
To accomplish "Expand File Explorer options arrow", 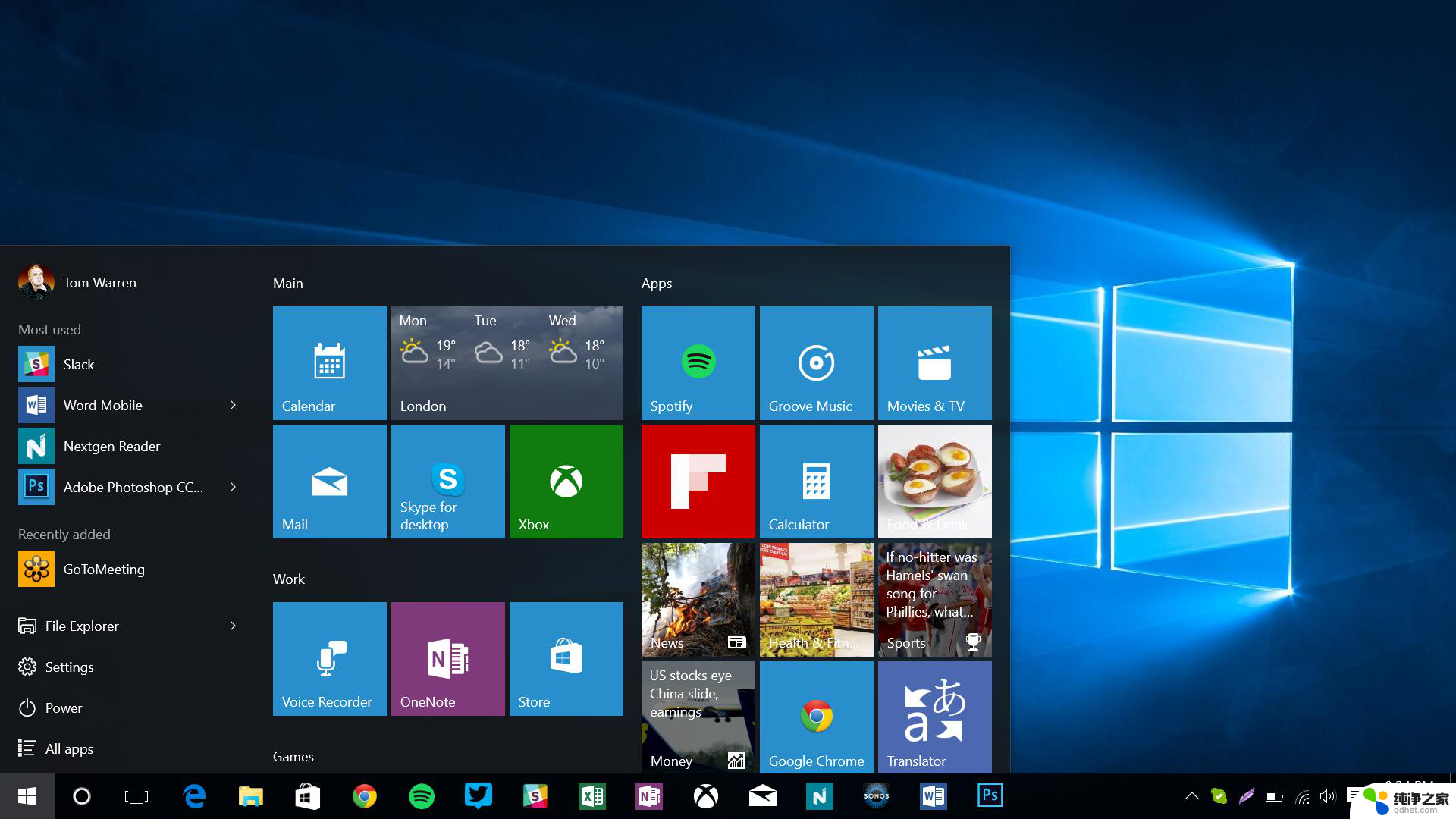I will (x=233, y=625).
